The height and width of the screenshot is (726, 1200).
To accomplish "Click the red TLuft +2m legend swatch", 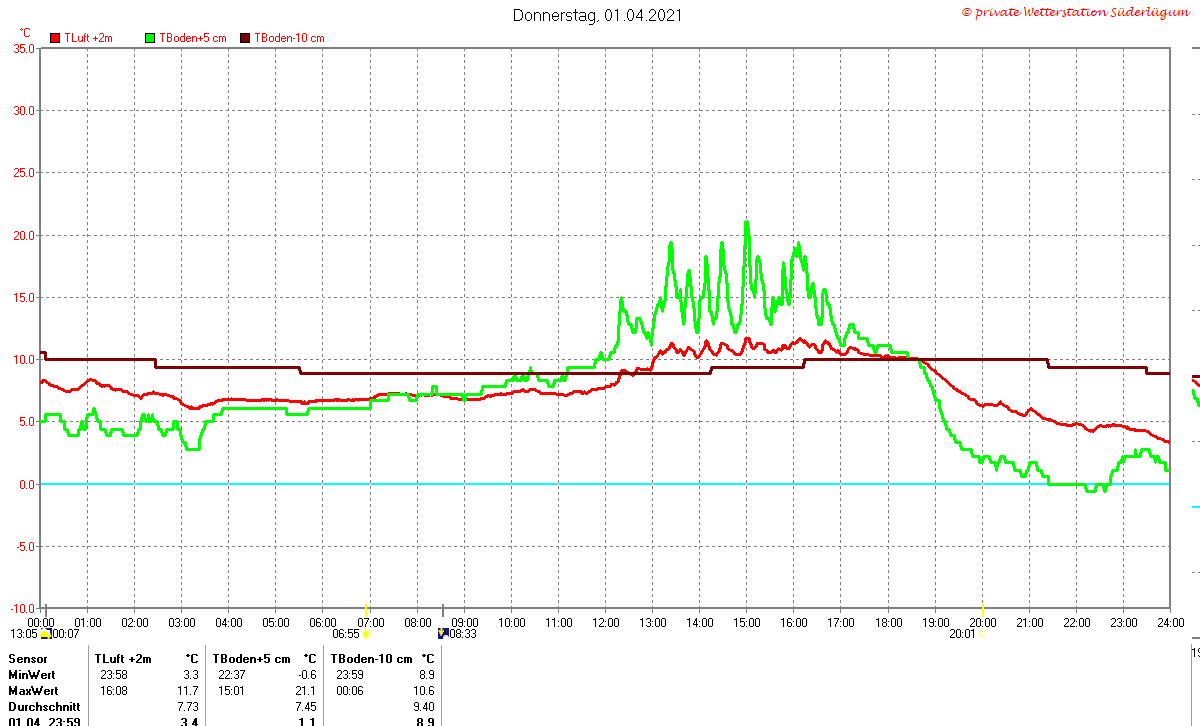I will (55, 38).
